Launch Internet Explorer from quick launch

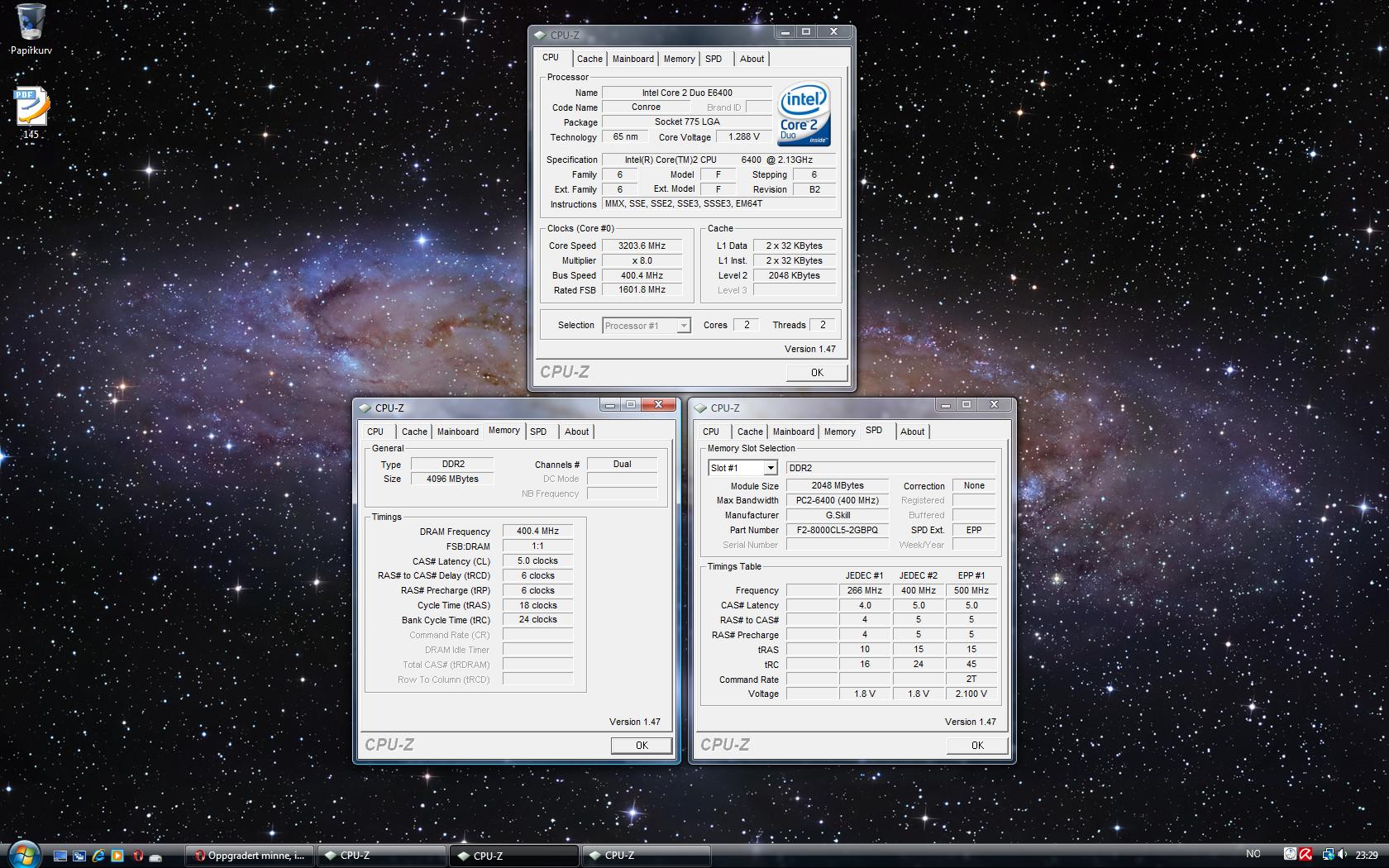pos(98,856)
